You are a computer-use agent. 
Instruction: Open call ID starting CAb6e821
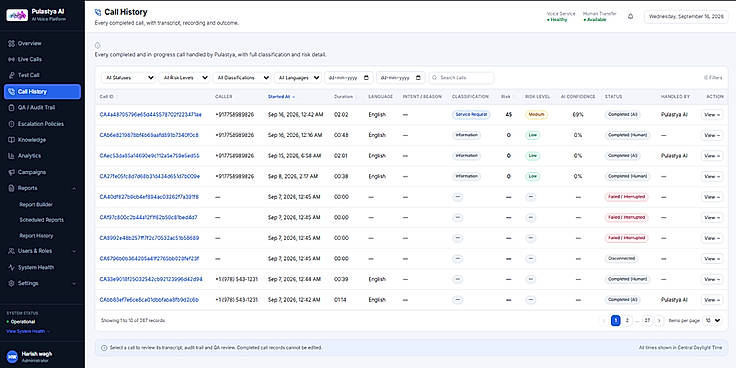tap(149, 135)
